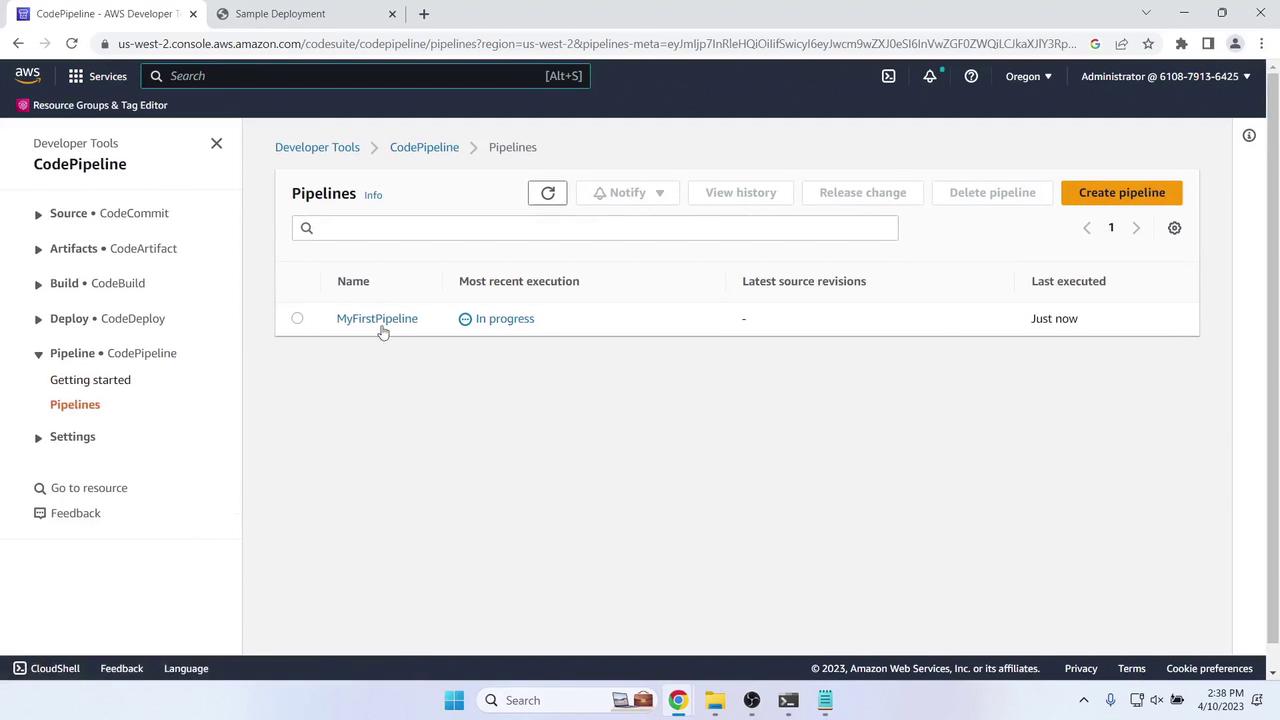This screenshot has height=720, width=1280.
Task: Open the Terms footer link
Action: pyautogui.click(x=1132, y=668)
